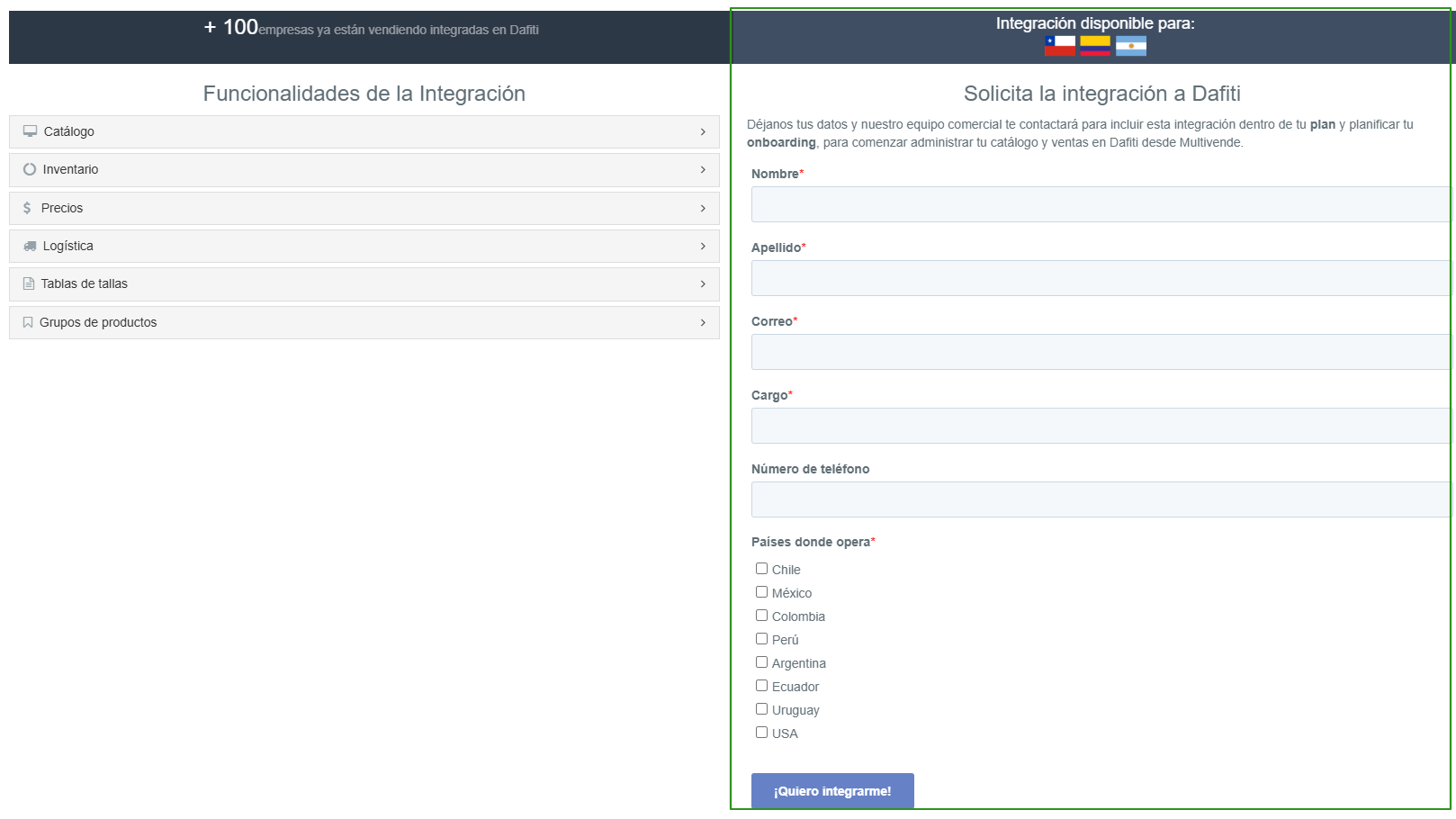The image size is (1456, 819).
Task: Check the México country checkbox
Action: [761, 592]
